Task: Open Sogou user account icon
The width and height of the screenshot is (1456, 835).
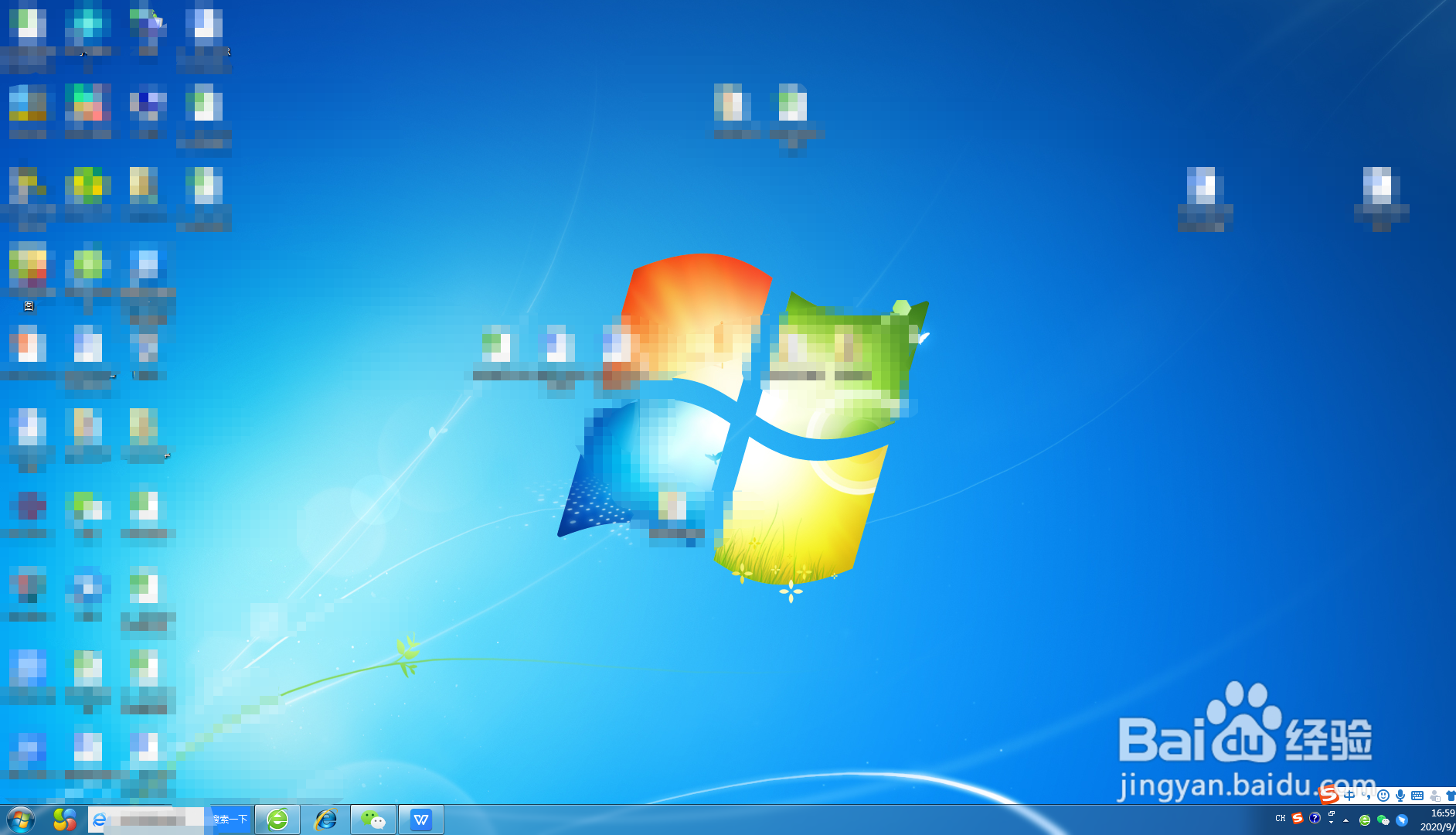Action: click(x=1435, y=796)
